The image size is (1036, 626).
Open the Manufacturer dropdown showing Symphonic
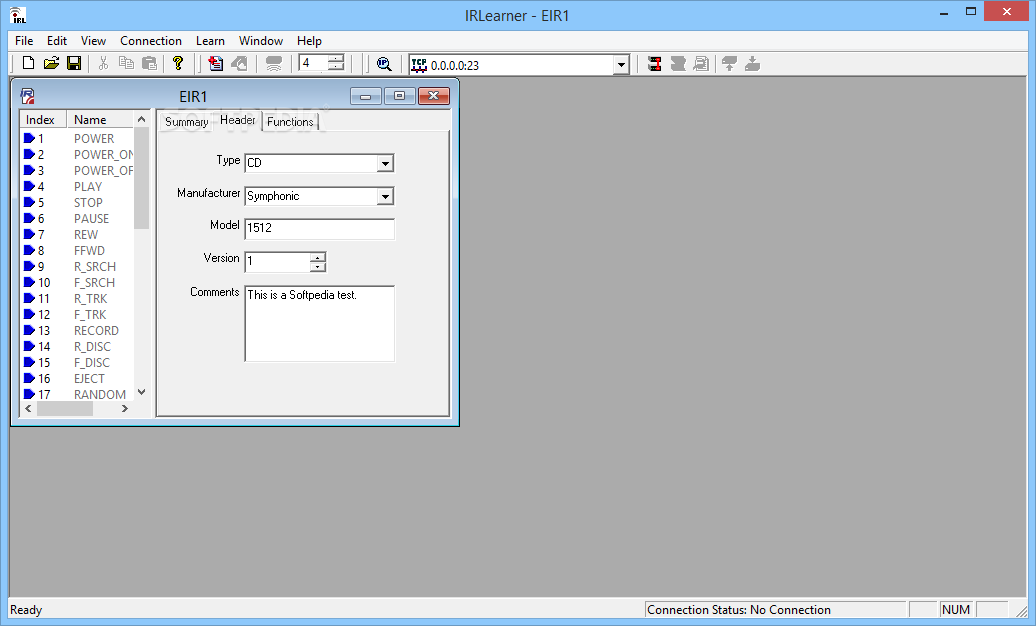pyautogui.click(x=385, y=196)
